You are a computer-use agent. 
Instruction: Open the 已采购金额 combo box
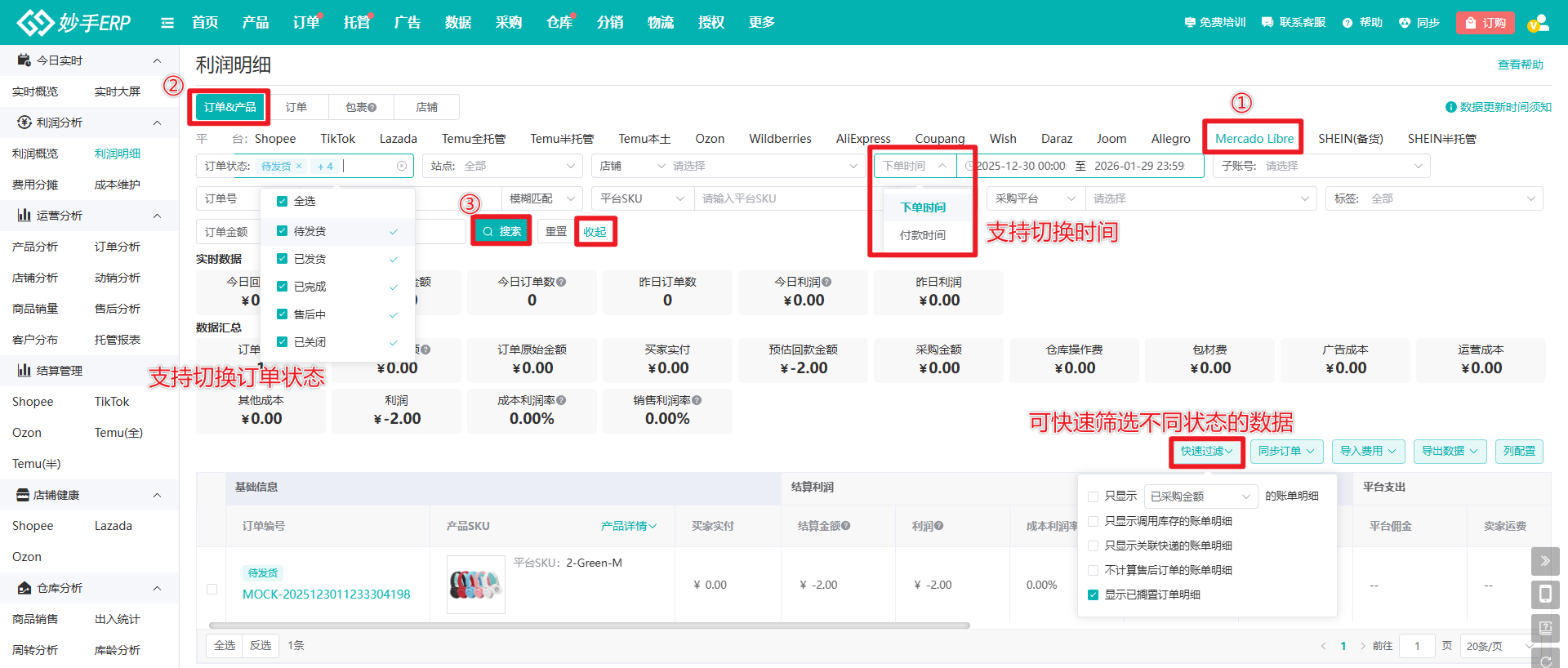tap(1199, 497)
